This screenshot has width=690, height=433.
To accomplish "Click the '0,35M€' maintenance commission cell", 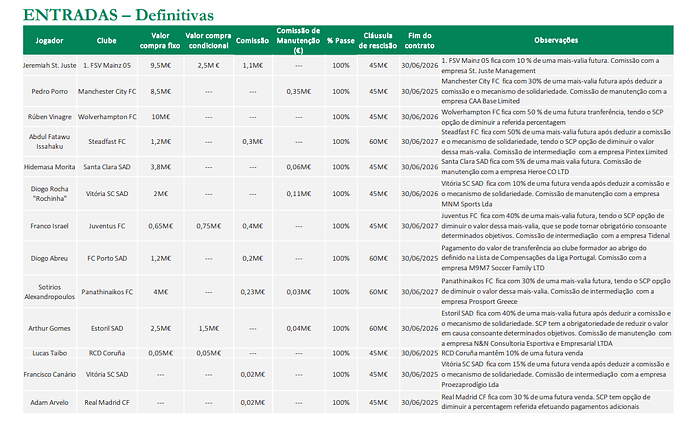I will [x=298, y=92].
